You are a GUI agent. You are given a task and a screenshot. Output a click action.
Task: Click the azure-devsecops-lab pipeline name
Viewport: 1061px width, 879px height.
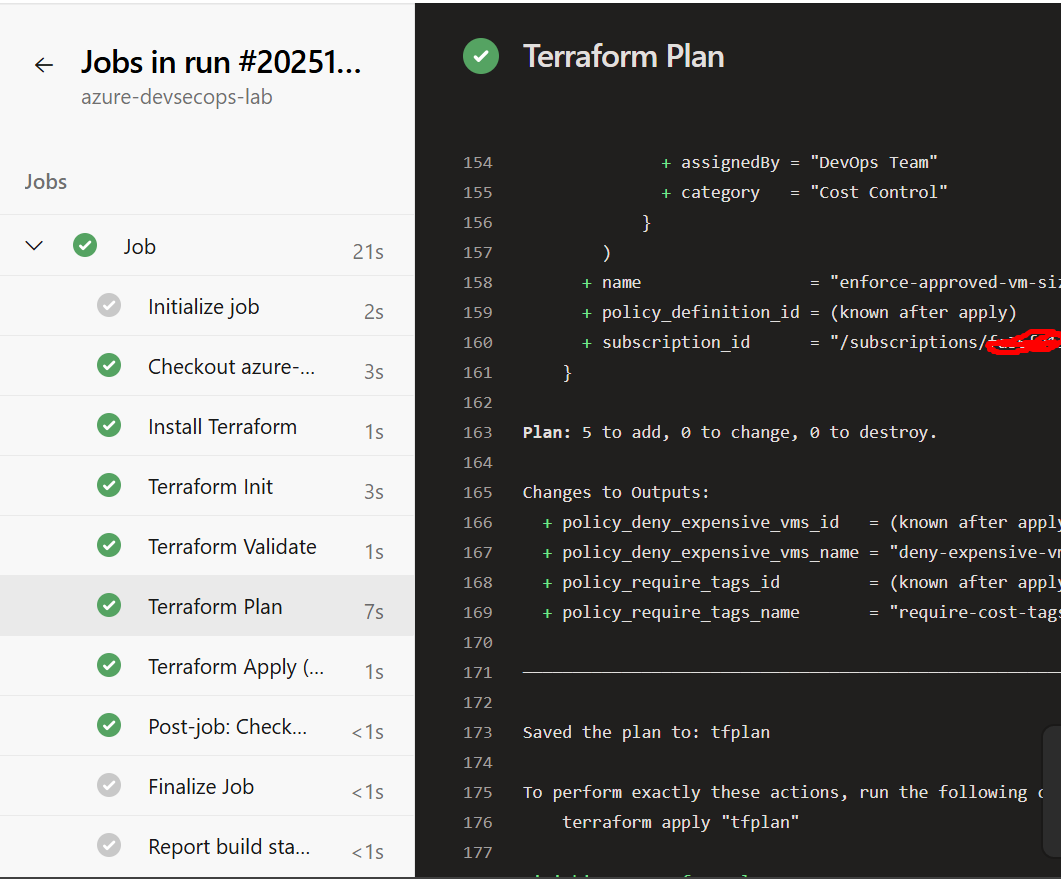click(x=177, y=98)
